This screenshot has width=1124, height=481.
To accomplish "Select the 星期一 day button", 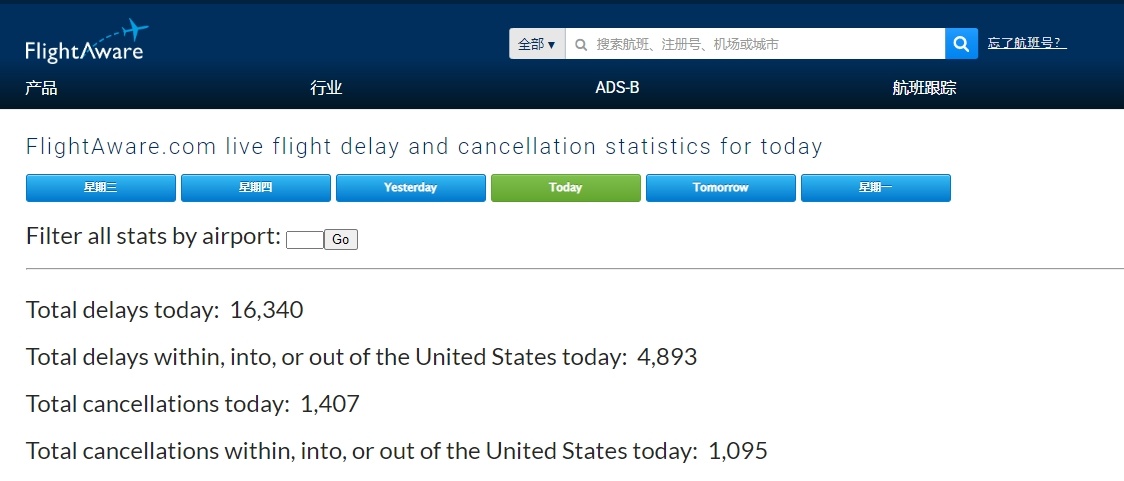I will coord(876,188).
